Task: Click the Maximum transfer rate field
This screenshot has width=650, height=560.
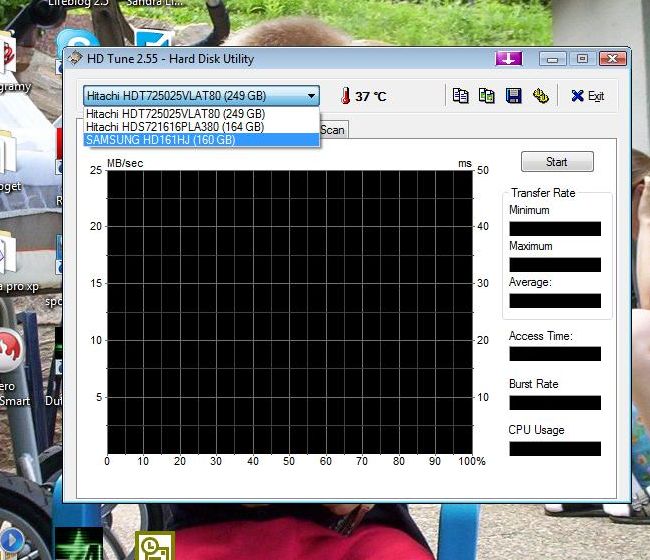Action: [555, 265]
